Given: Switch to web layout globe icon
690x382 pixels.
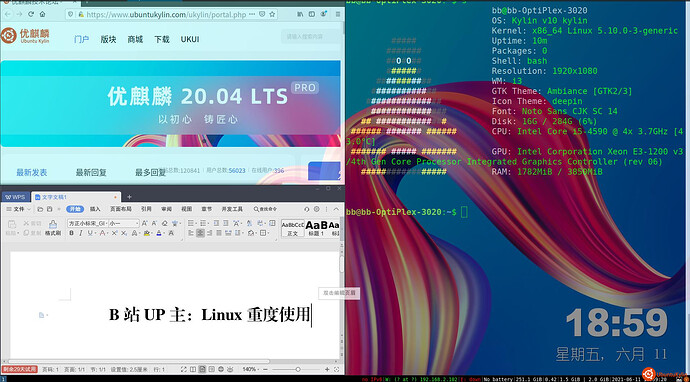Looking at the screenshot, I should 221,369.
